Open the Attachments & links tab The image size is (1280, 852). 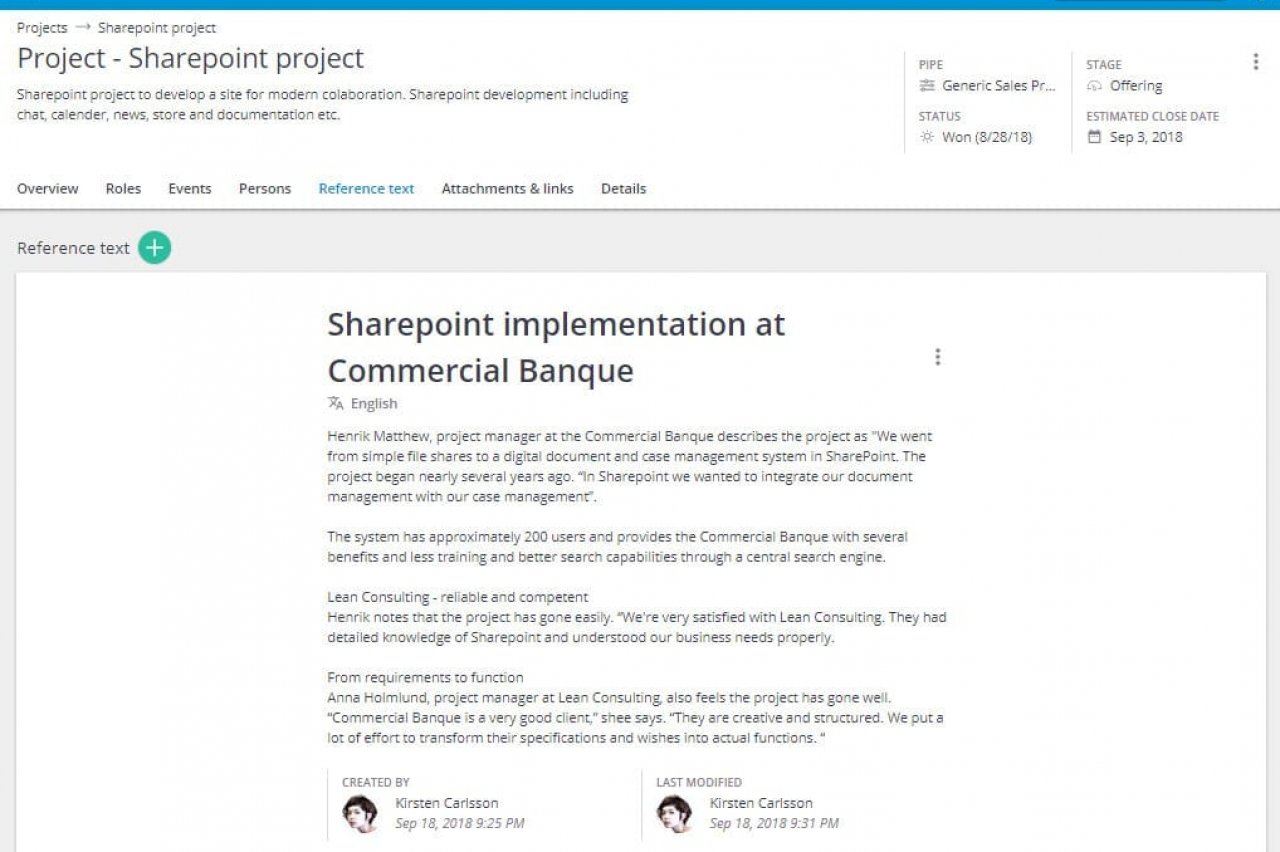point(507,189)
